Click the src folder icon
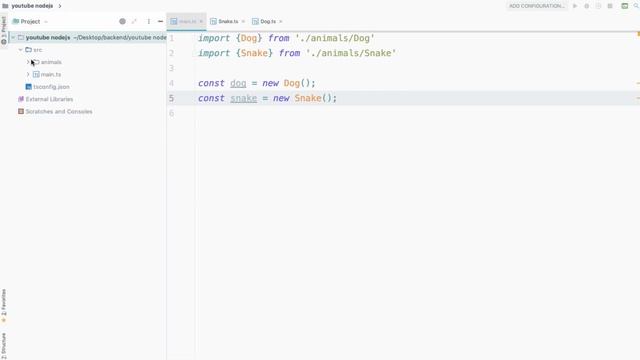Viewport: 640px width, 360px height. [x=28, y=50]
